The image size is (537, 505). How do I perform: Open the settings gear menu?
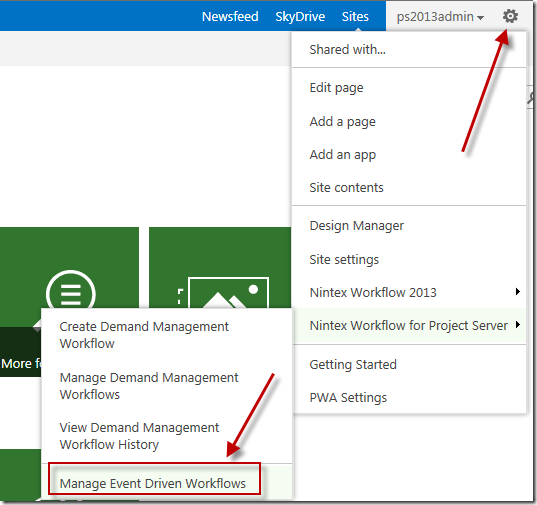510,16
